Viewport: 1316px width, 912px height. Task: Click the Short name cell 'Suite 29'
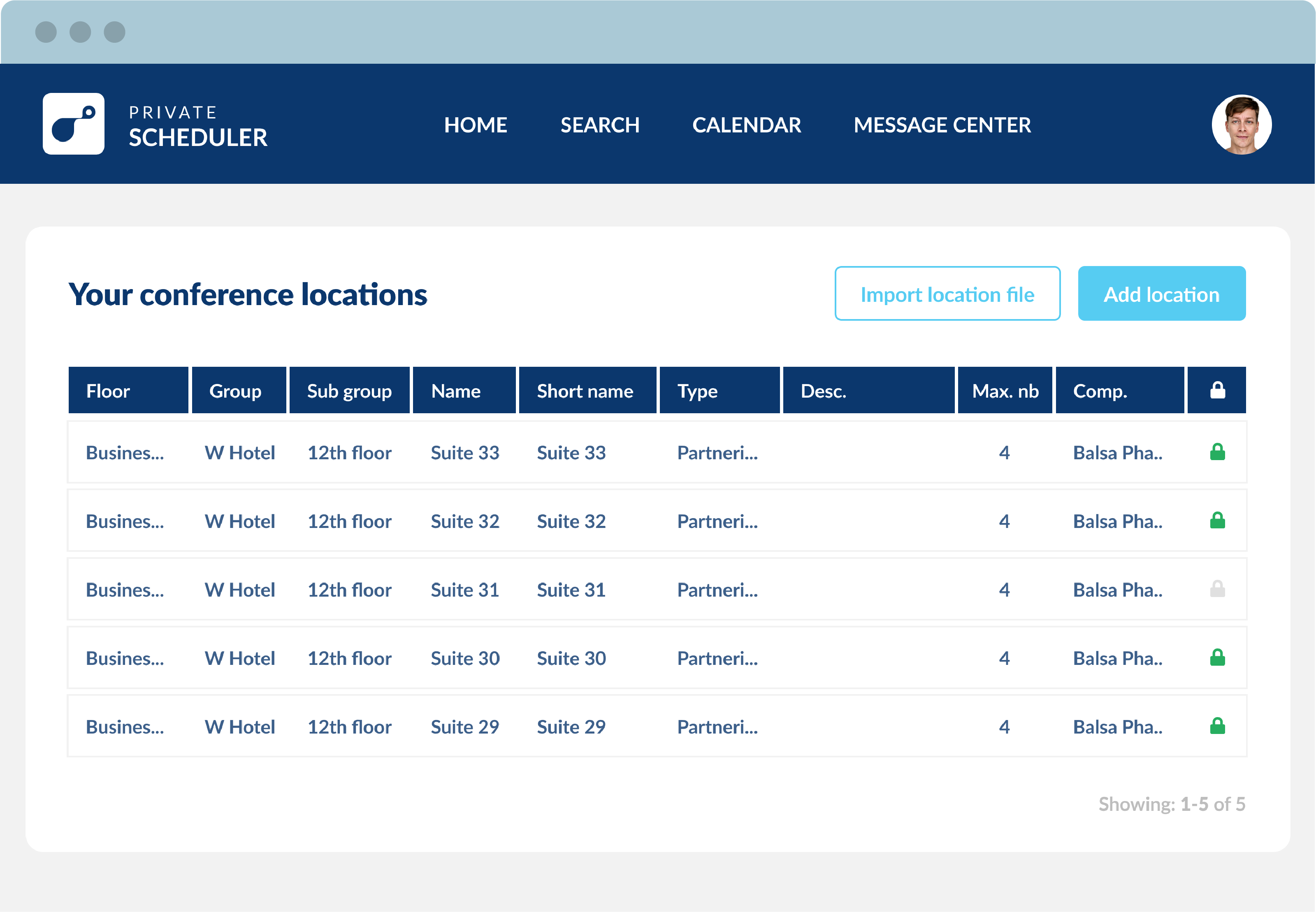(x=571, y=727)
